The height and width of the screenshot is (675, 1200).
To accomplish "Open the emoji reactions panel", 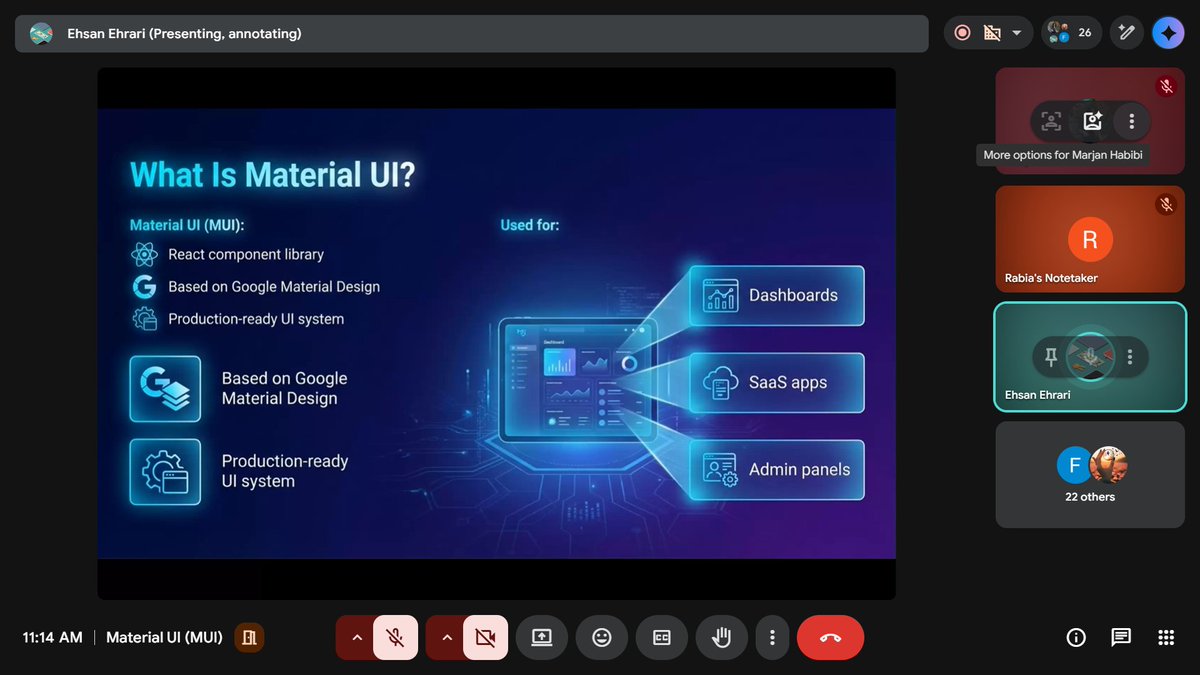I will point(602,637).
